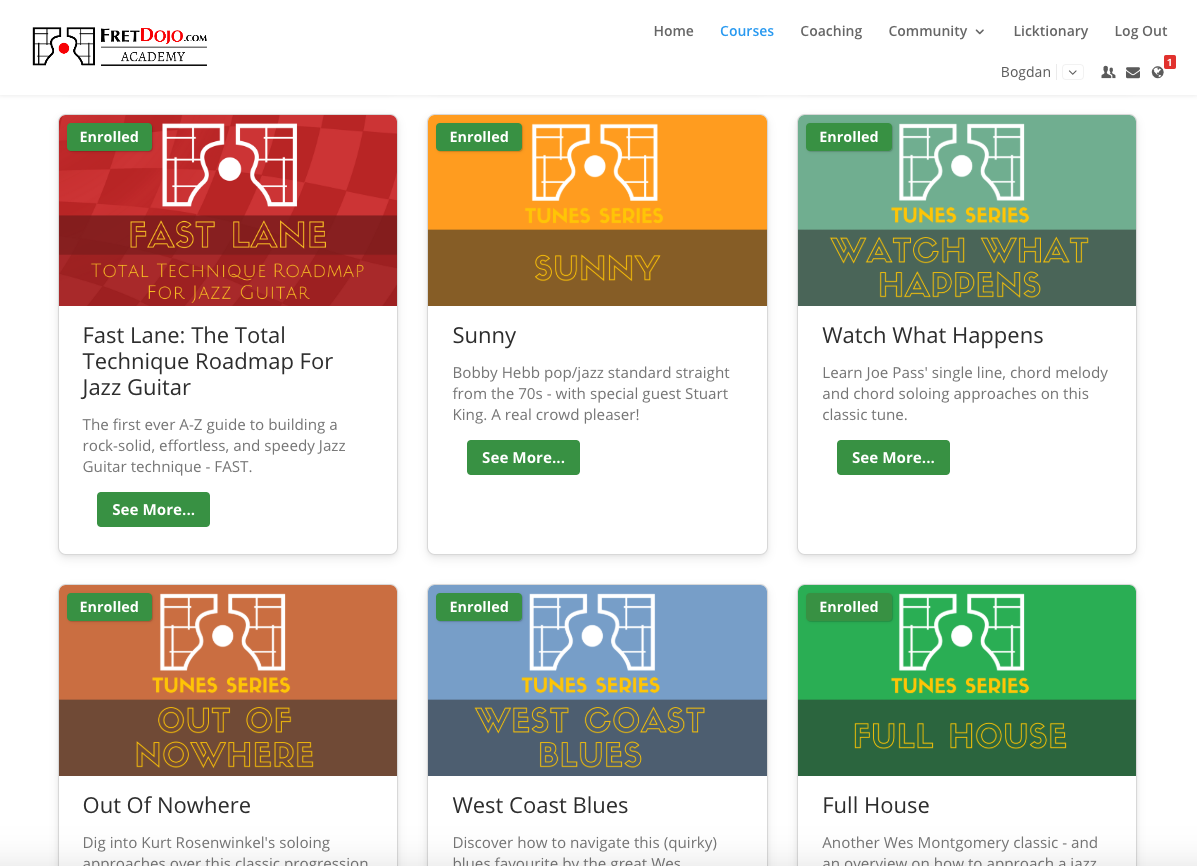Click See More under Fast Lane

[153, 509]
